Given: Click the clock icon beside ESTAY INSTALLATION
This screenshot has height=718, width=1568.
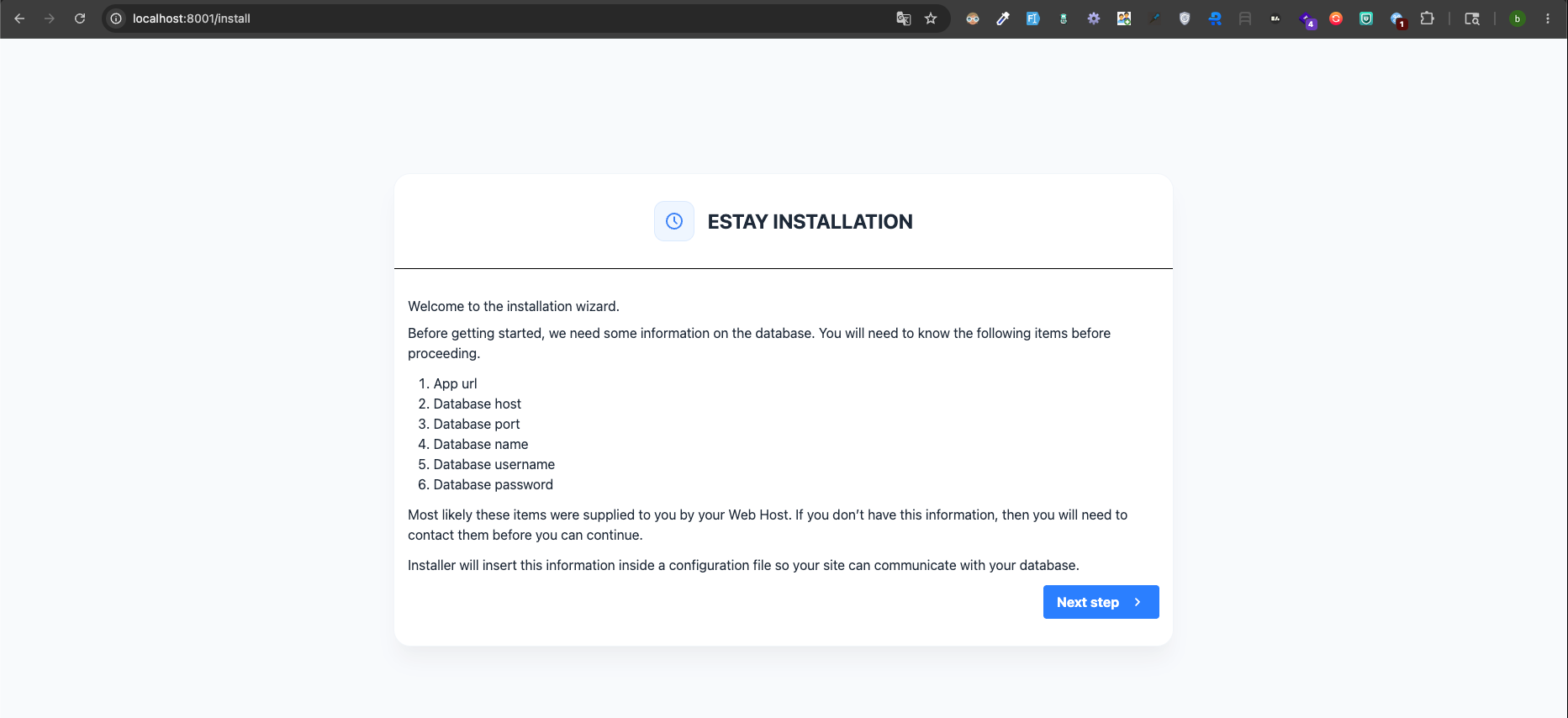Looking at the screenshot, I should (674, 221).
